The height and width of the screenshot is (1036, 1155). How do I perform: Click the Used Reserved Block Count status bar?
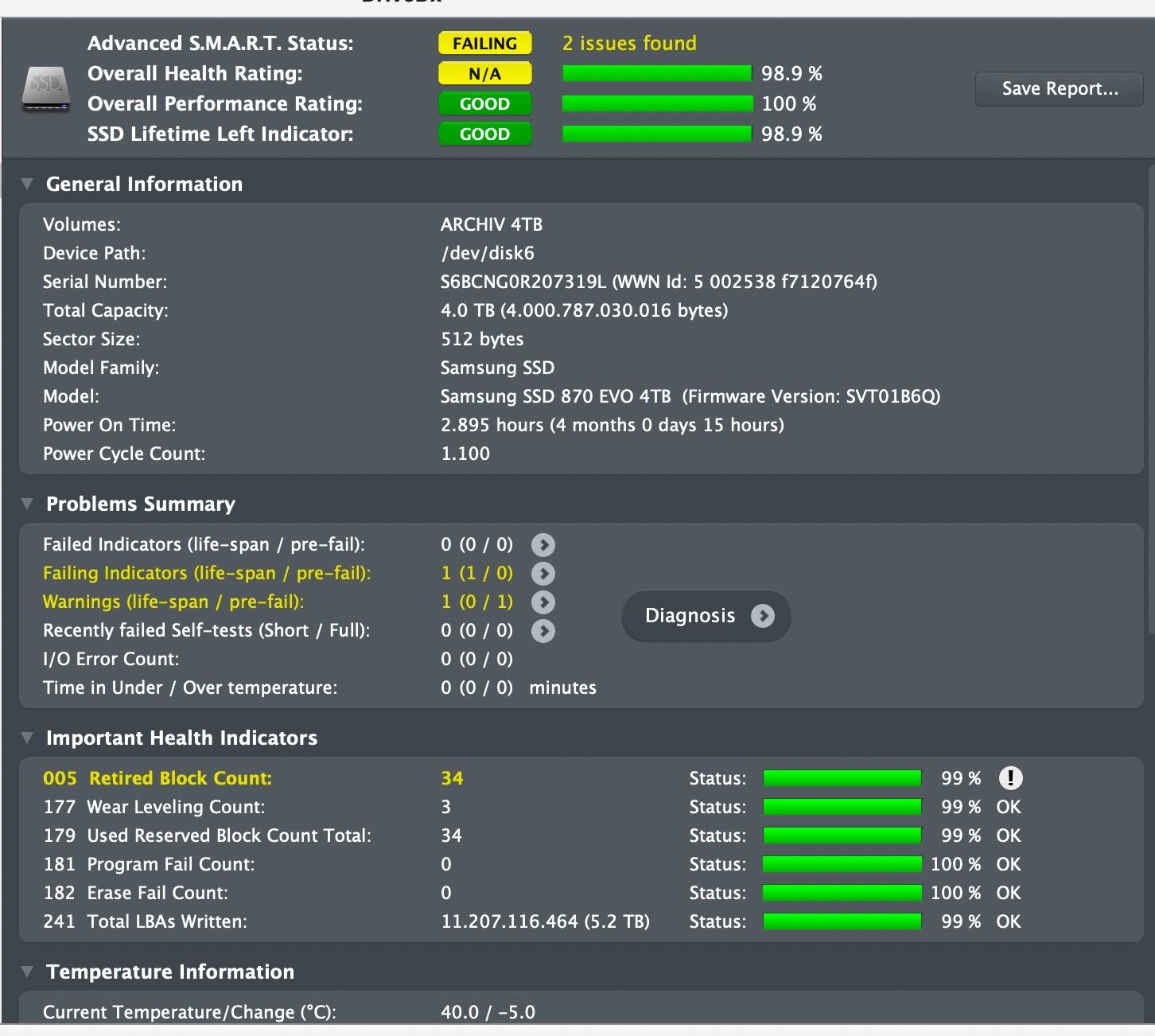(x=842, y=835)
